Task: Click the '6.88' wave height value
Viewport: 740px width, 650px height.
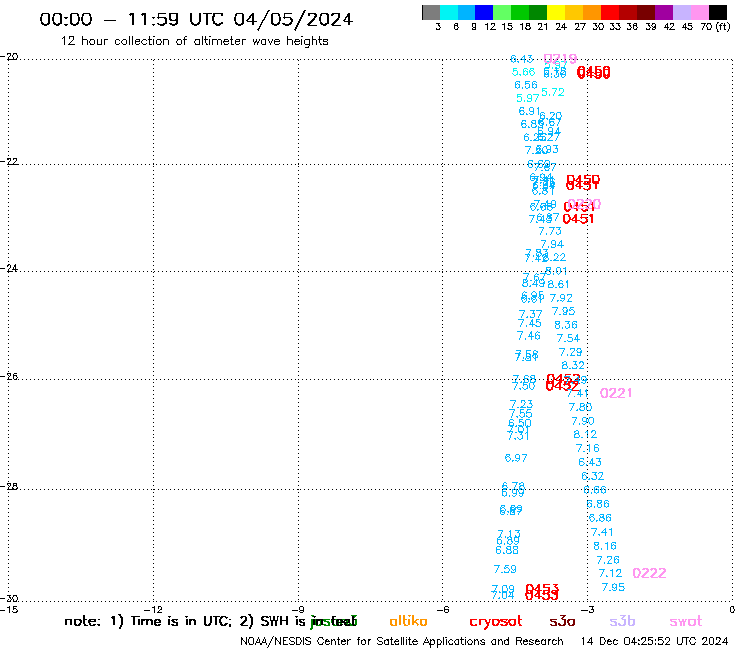Action: (507, 550)
